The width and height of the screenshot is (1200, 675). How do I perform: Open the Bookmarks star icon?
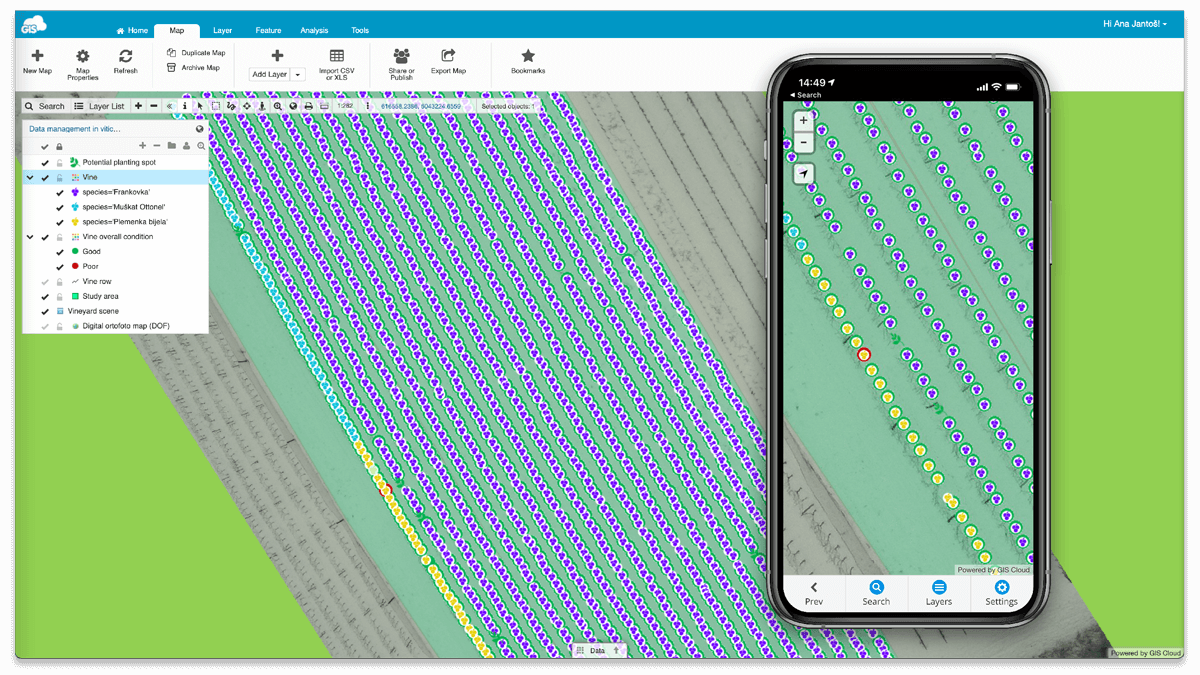[x=528, y=56]
